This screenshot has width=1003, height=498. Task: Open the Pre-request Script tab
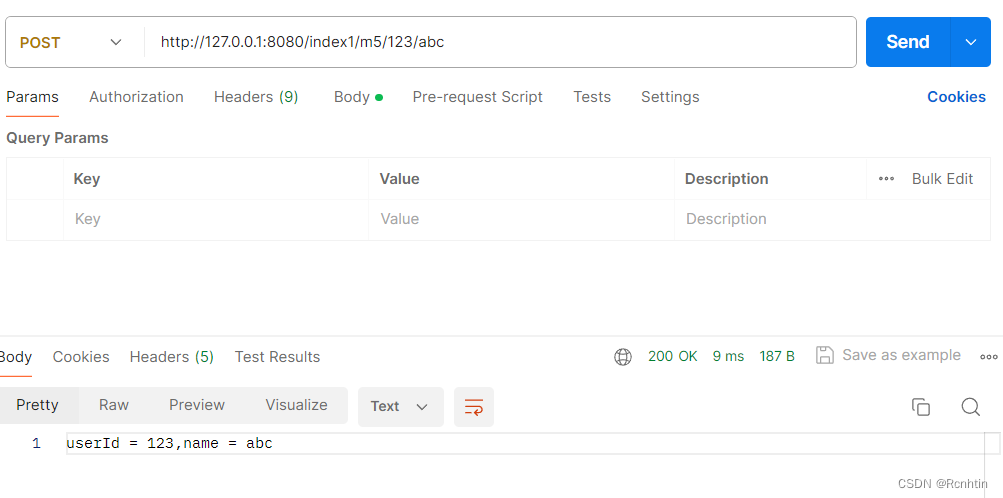tap(477, 97)
